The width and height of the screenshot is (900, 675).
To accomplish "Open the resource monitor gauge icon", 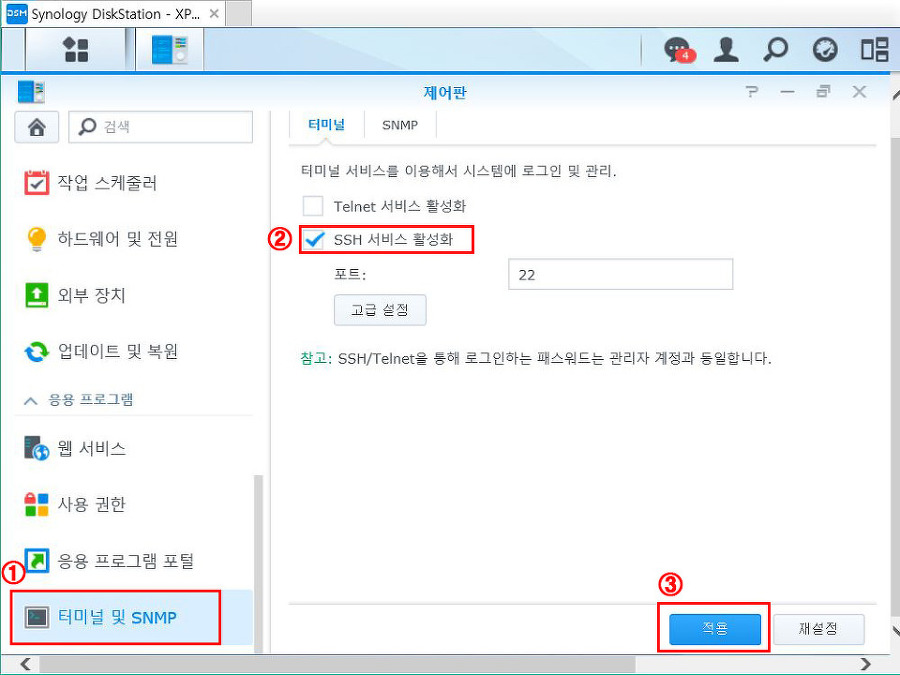I will pyautogui.click(x=825, y=50).
